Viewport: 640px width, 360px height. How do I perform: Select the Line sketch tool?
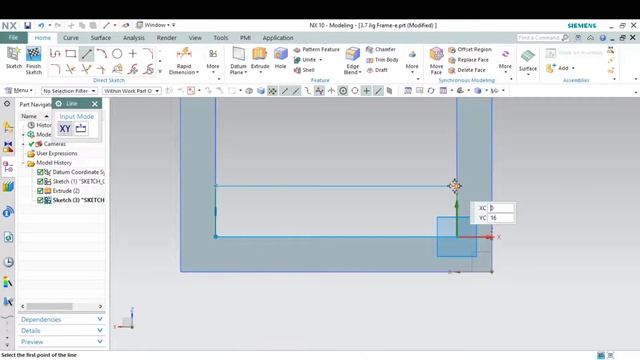86,53
